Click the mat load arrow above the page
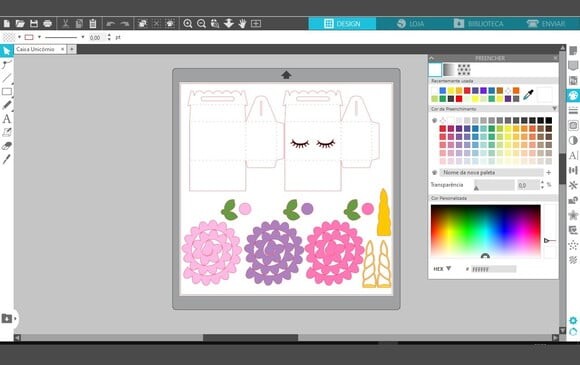This screenshot has height=365, width=580. 286,75
